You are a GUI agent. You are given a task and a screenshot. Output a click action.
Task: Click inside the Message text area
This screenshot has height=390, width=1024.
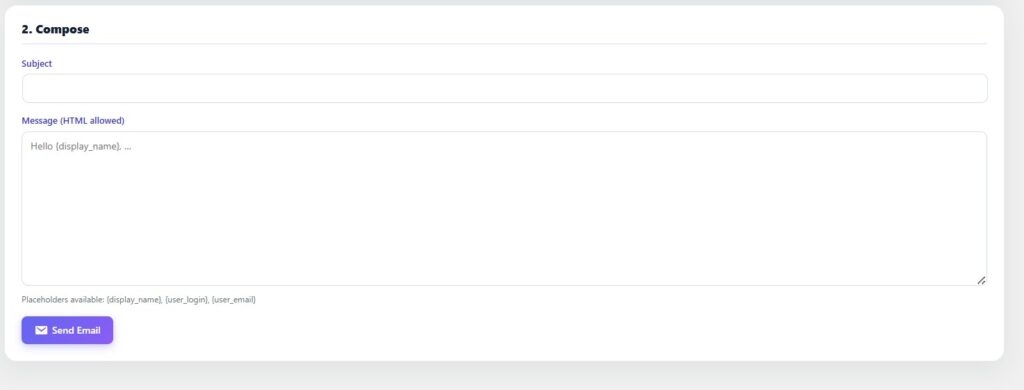point(504,208)
